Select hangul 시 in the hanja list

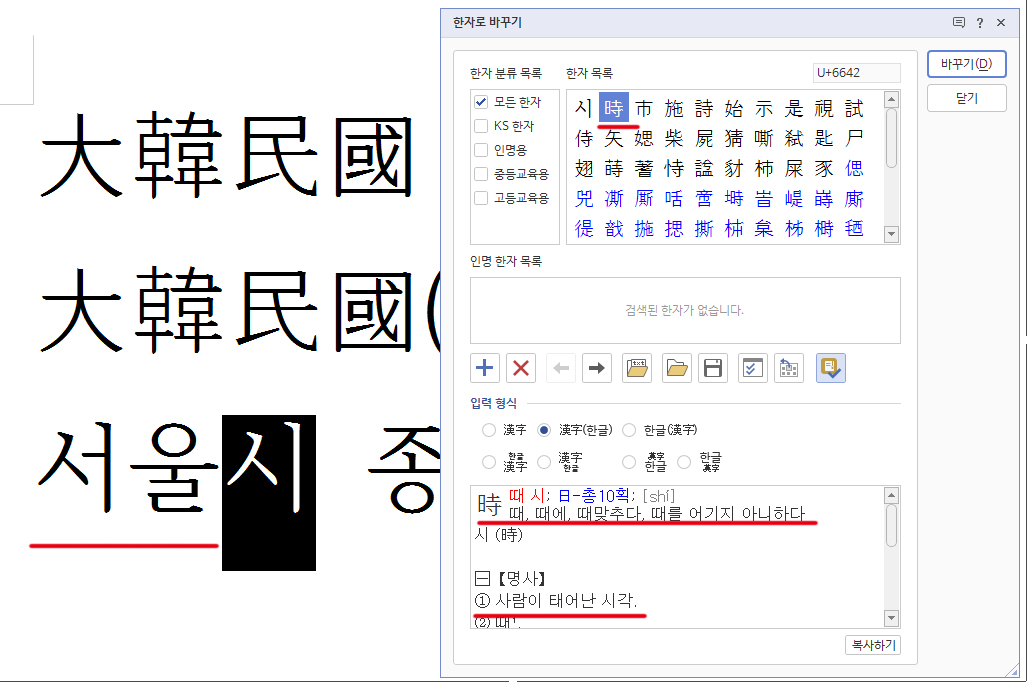(584, 108)
